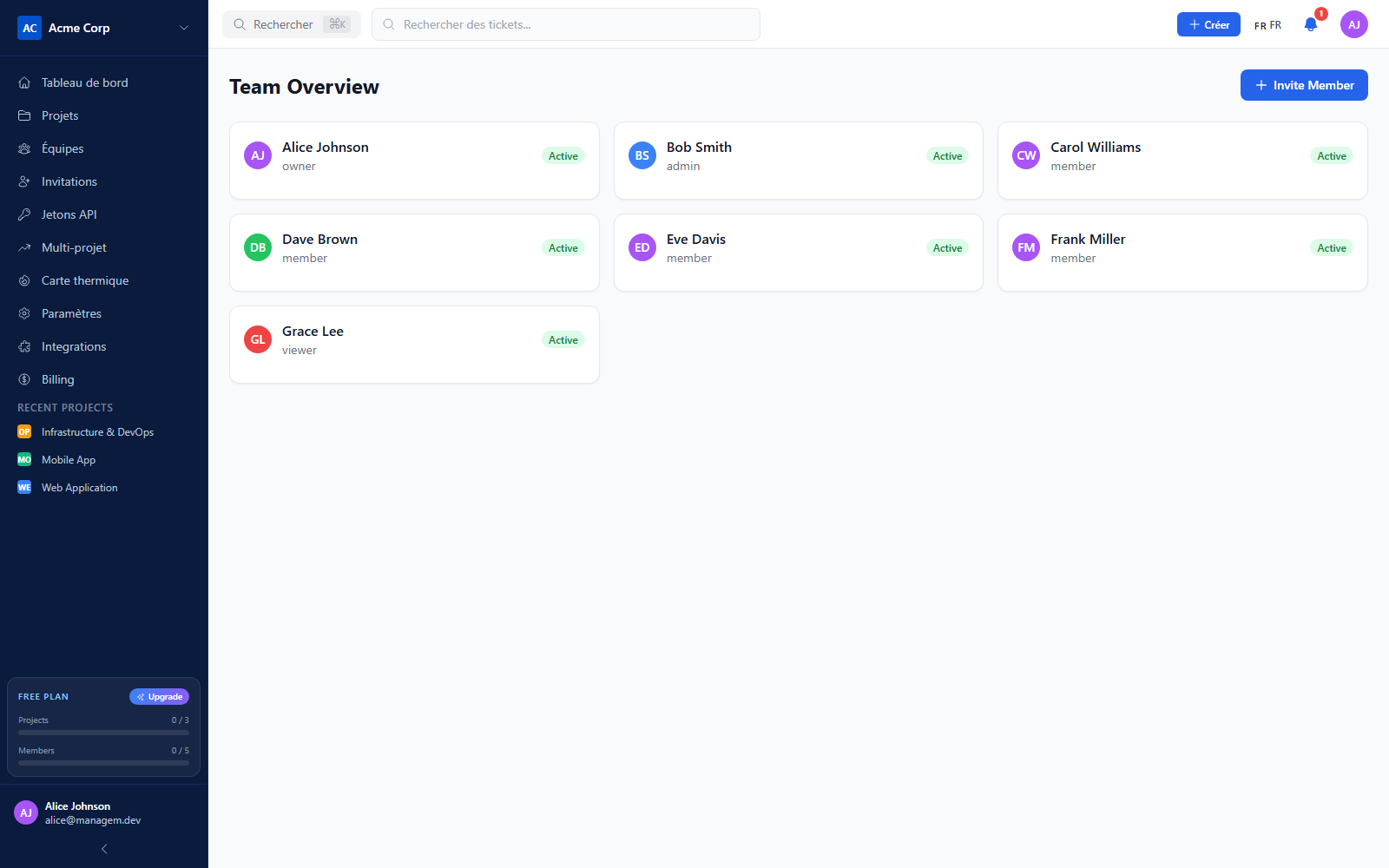Click Alice Johnson's Active status badge
The height and width of the screenshot is (868, 1389).
[563, 156]
